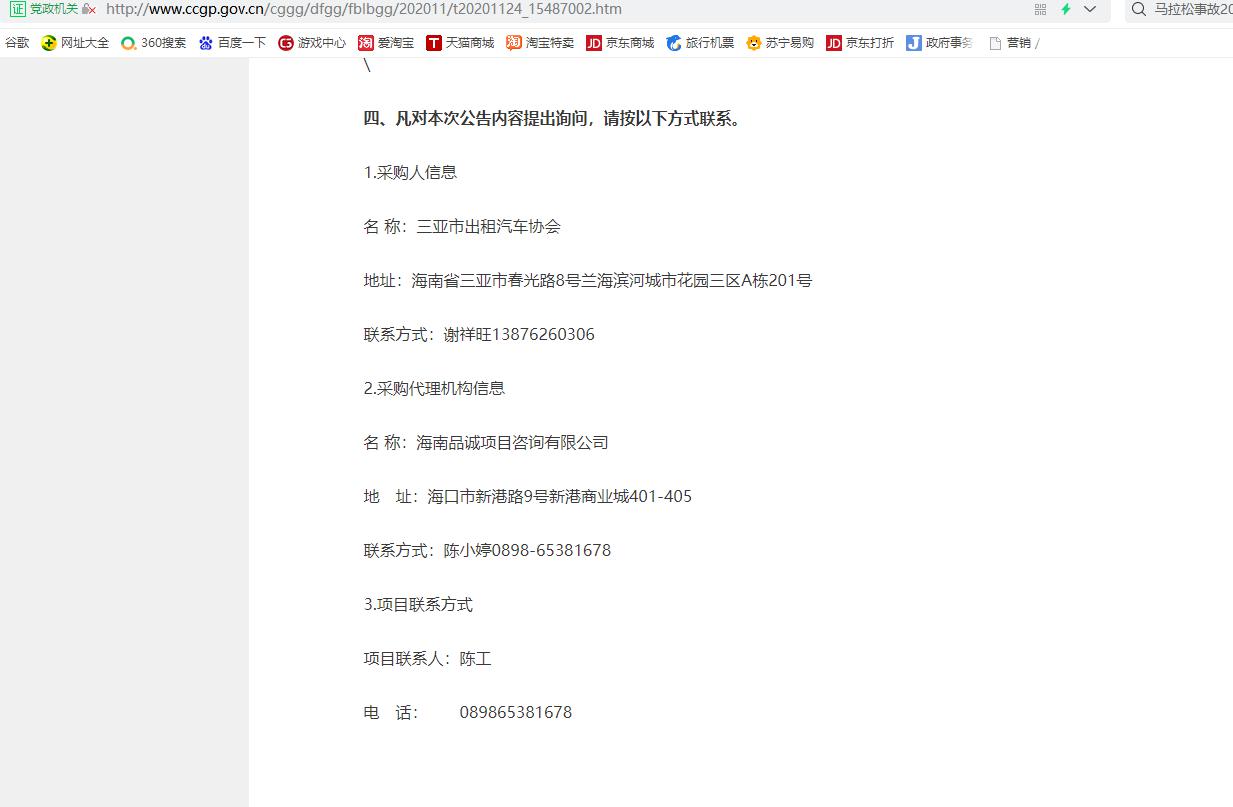Click the contact 谢祥旺13876260306
Screen dimensions: 1233x807
pyautogui.click(x=519, y=334)
